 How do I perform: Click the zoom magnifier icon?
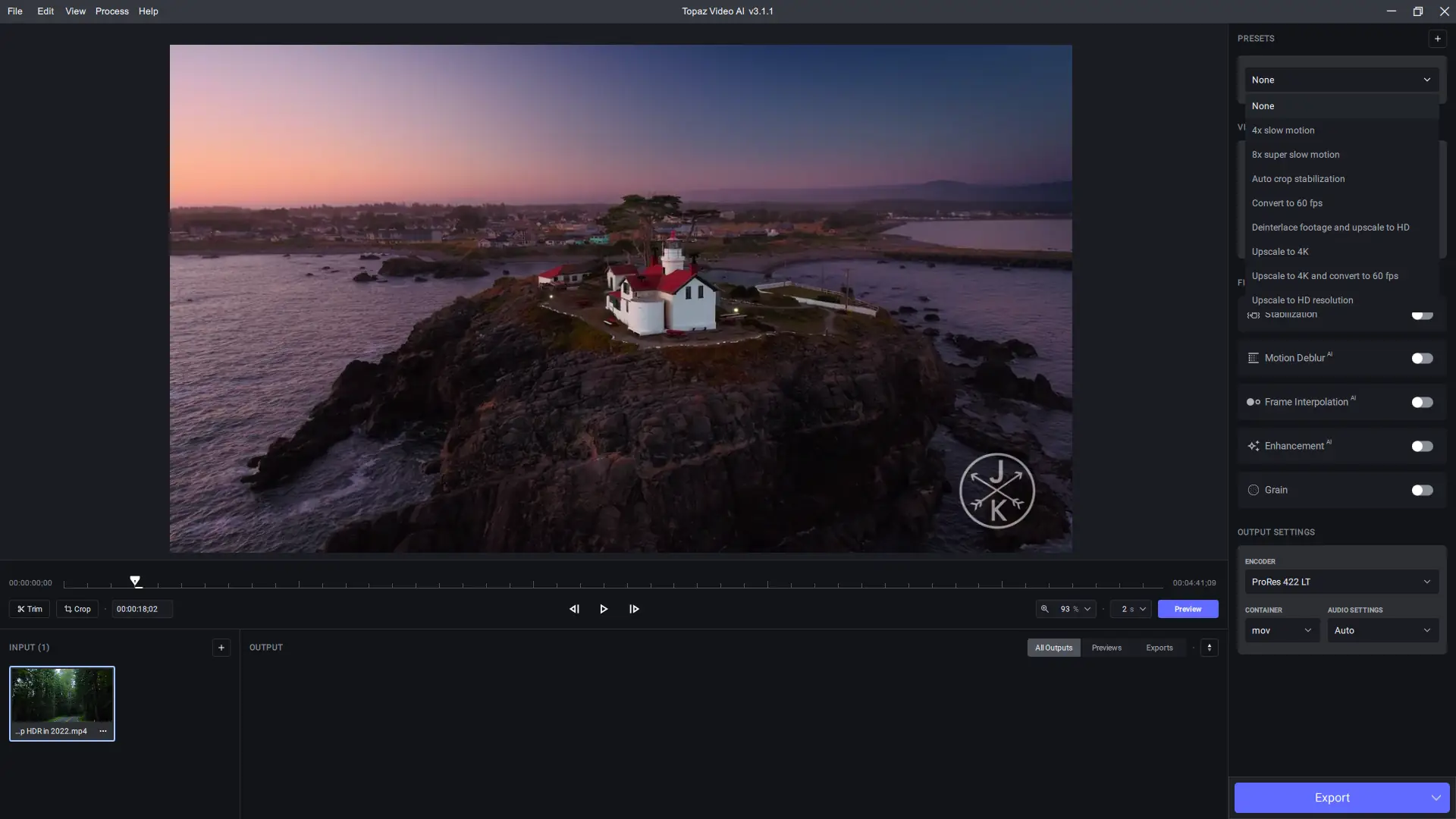click(1045, 609)
